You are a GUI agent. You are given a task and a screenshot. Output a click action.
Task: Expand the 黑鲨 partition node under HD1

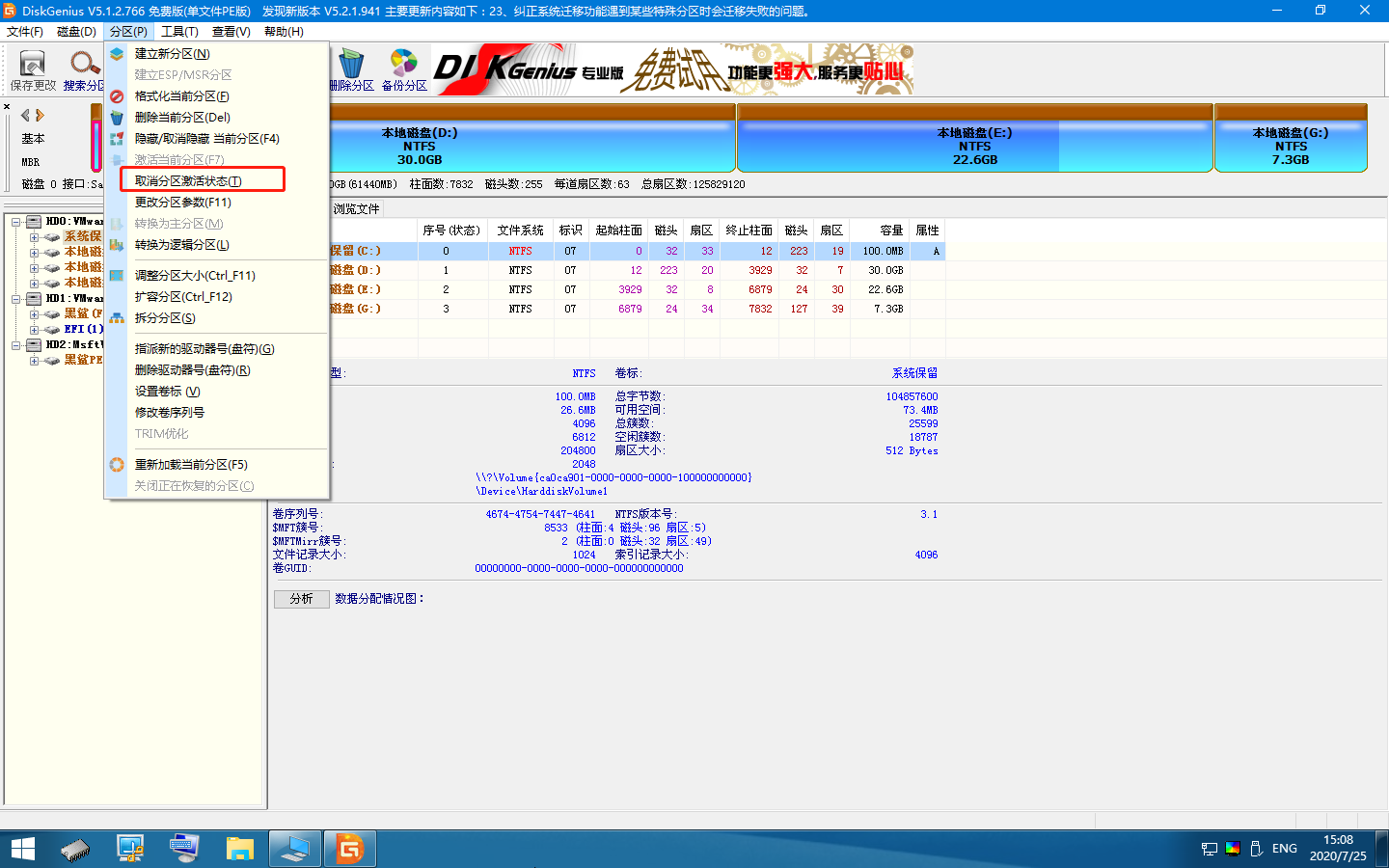[x=34, y=314]
